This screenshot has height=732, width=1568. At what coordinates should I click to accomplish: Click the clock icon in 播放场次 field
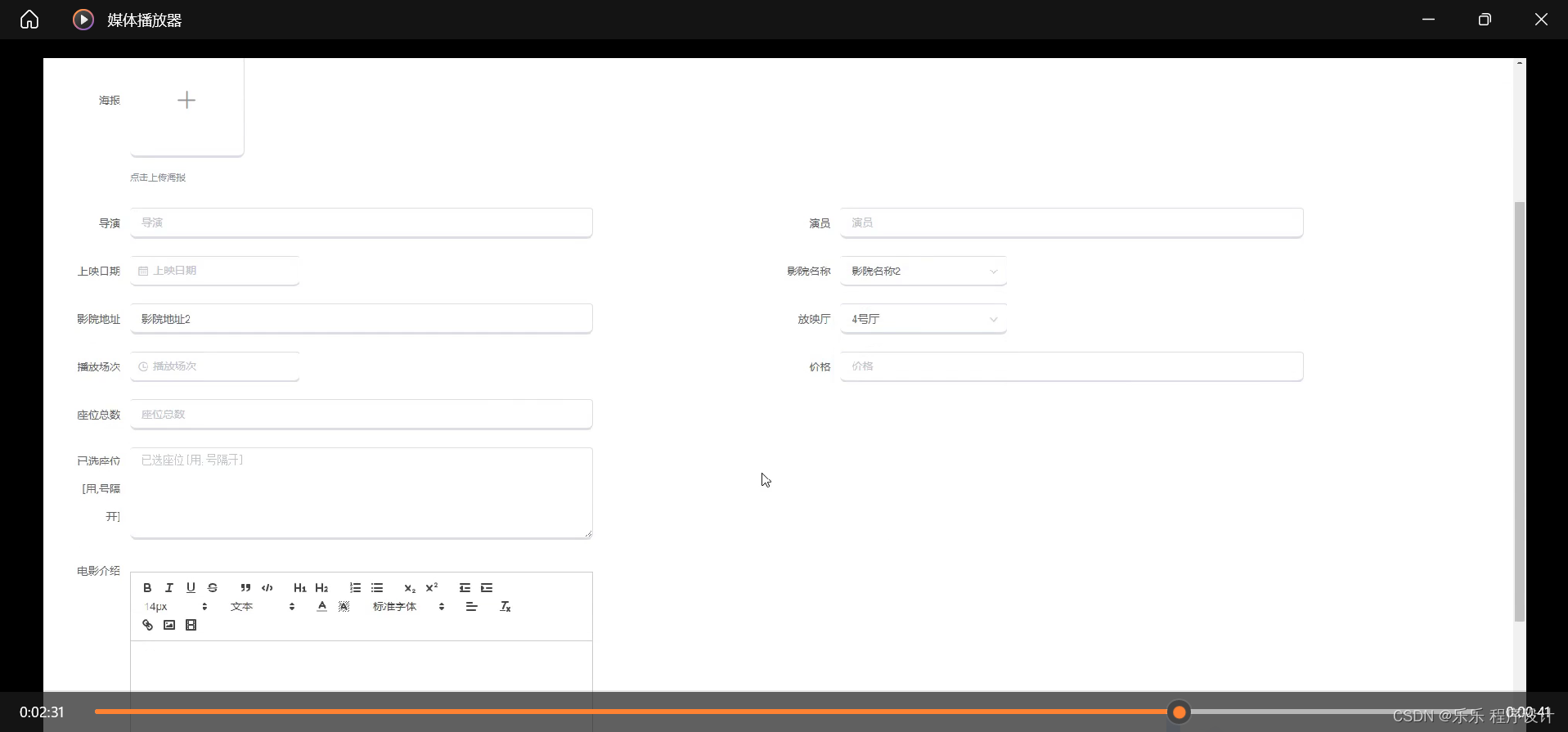click(143, 366)
